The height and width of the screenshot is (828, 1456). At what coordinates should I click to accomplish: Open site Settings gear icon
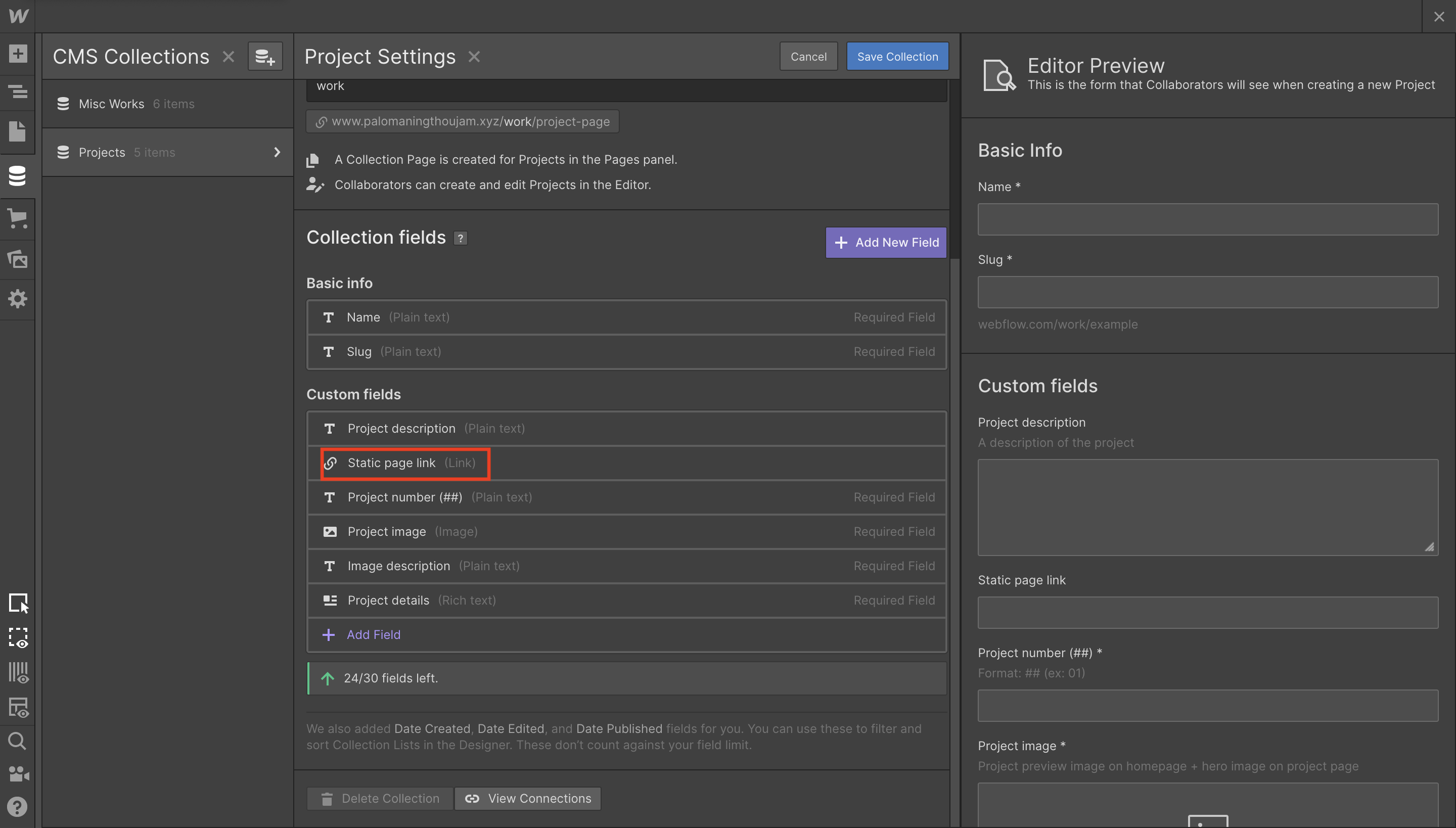coord(18,299)
